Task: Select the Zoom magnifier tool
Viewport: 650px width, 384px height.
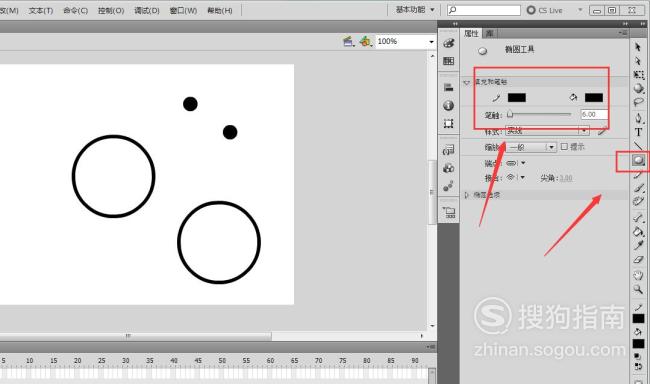Action: click(638, 289)
